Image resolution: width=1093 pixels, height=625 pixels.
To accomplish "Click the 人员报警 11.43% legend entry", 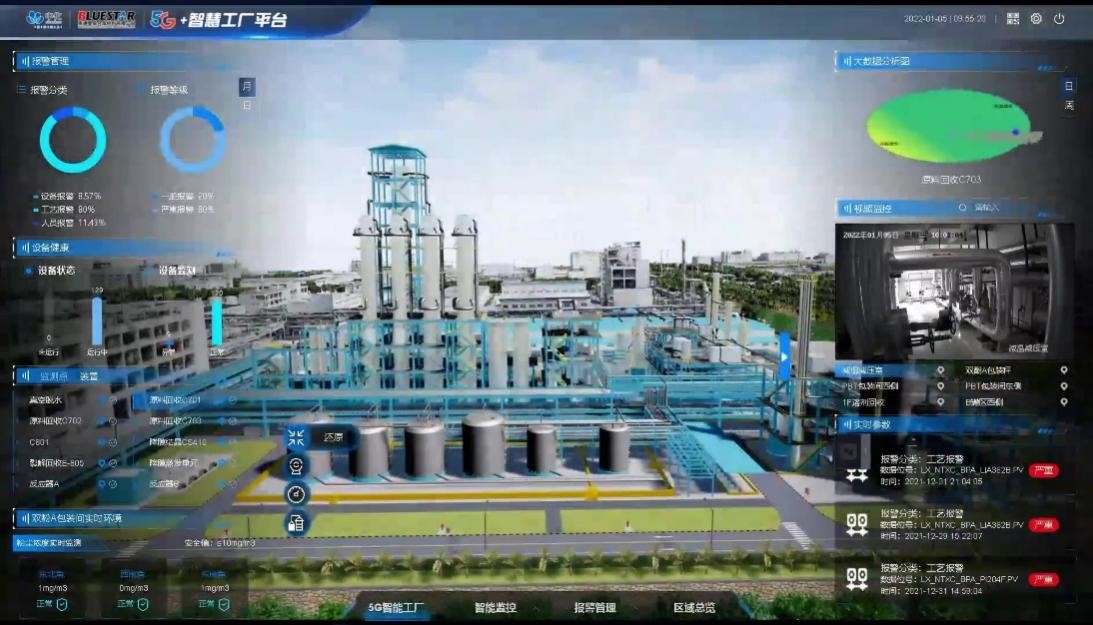I will click(x=69, y=223).
